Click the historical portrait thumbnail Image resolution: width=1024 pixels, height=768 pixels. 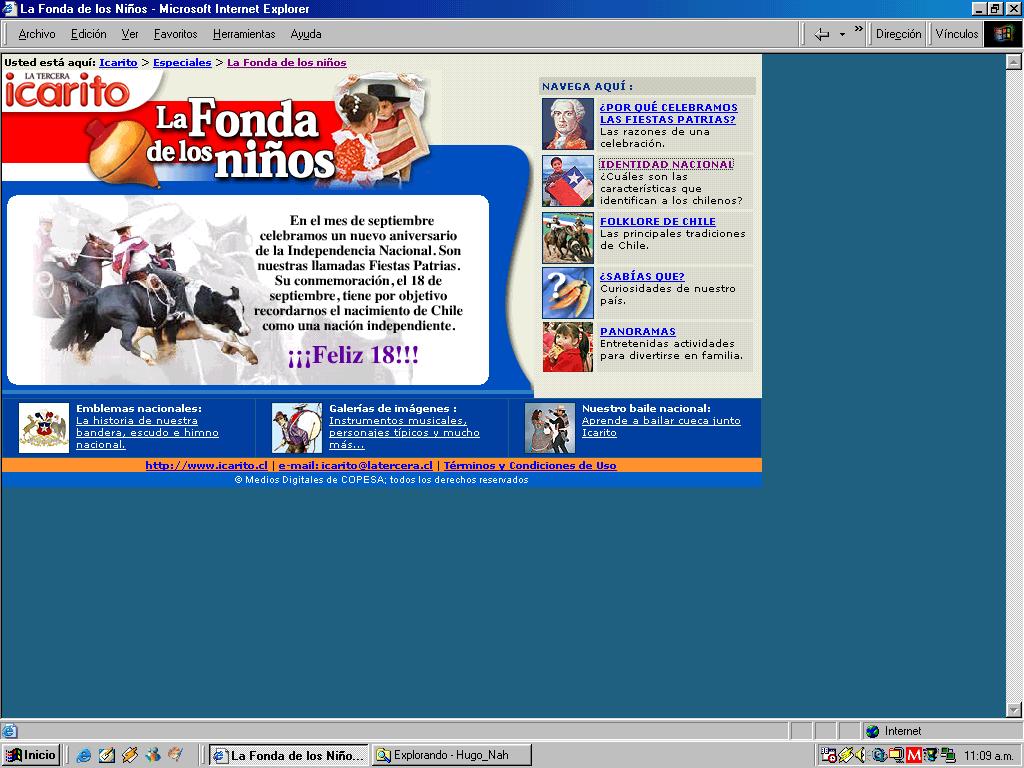click(568, 124)
